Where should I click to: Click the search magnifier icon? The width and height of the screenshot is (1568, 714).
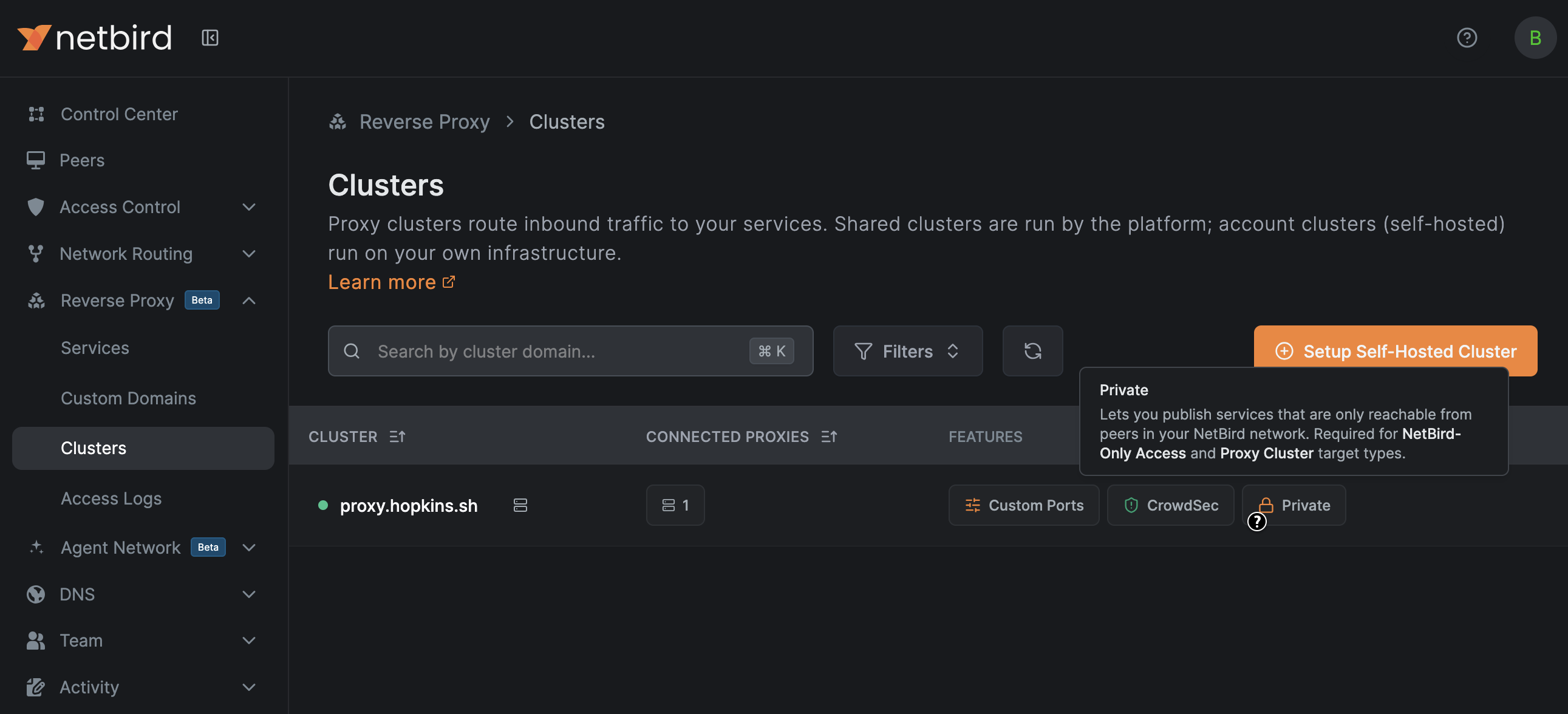(352, 351)
